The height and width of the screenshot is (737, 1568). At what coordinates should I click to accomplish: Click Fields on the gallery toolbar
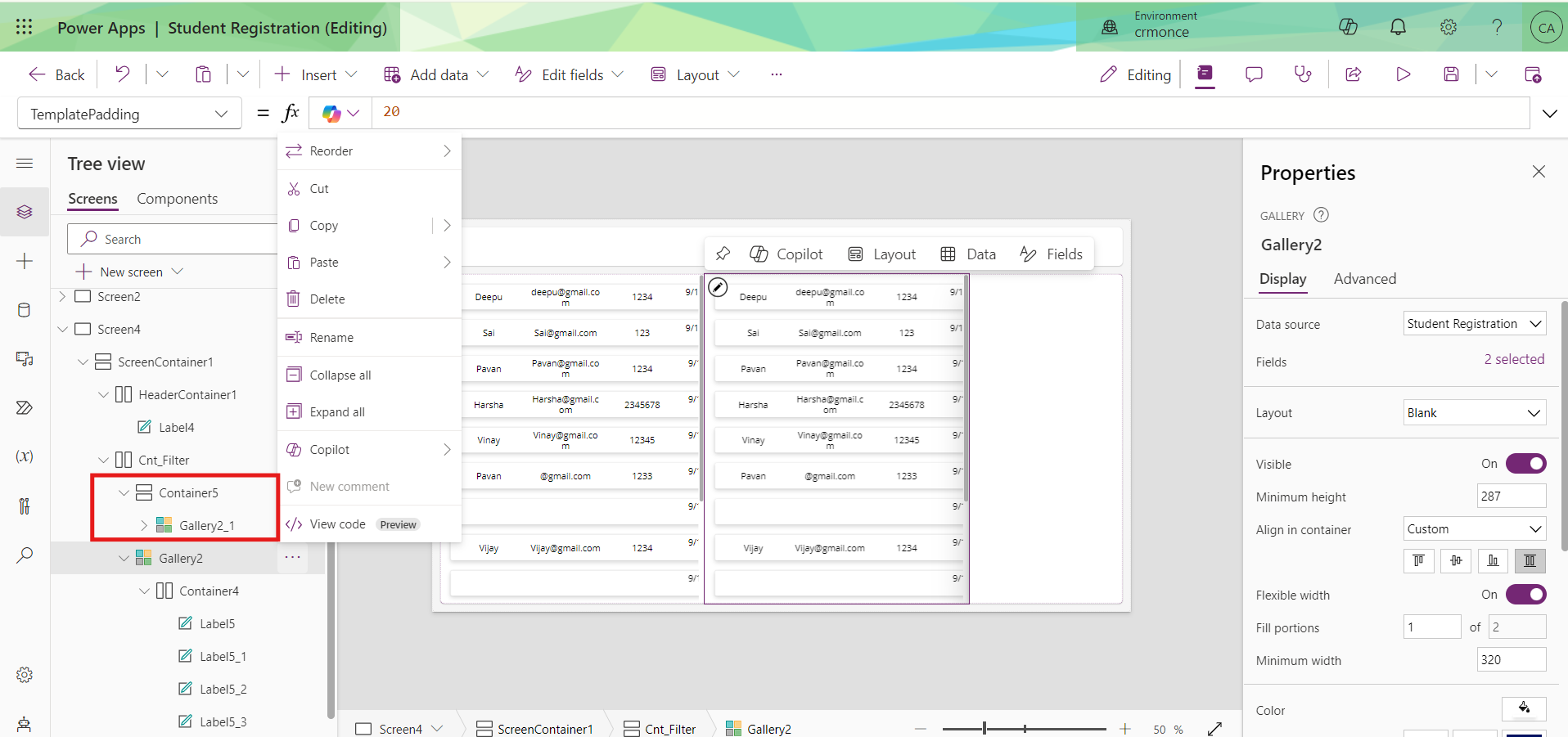coord(1052,254)
